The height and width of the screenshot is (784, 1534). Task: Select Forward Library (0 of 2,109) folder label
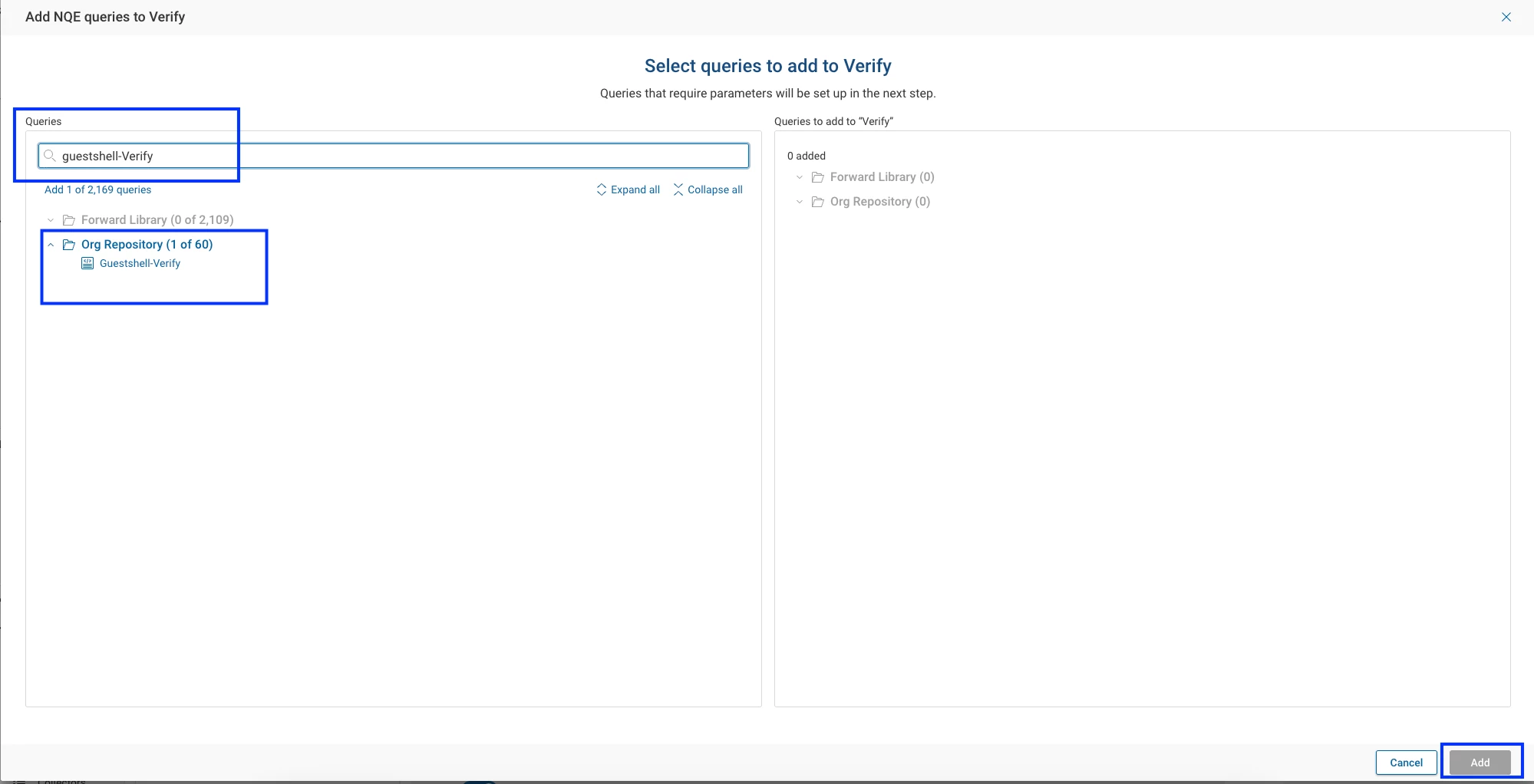[157, 220]
